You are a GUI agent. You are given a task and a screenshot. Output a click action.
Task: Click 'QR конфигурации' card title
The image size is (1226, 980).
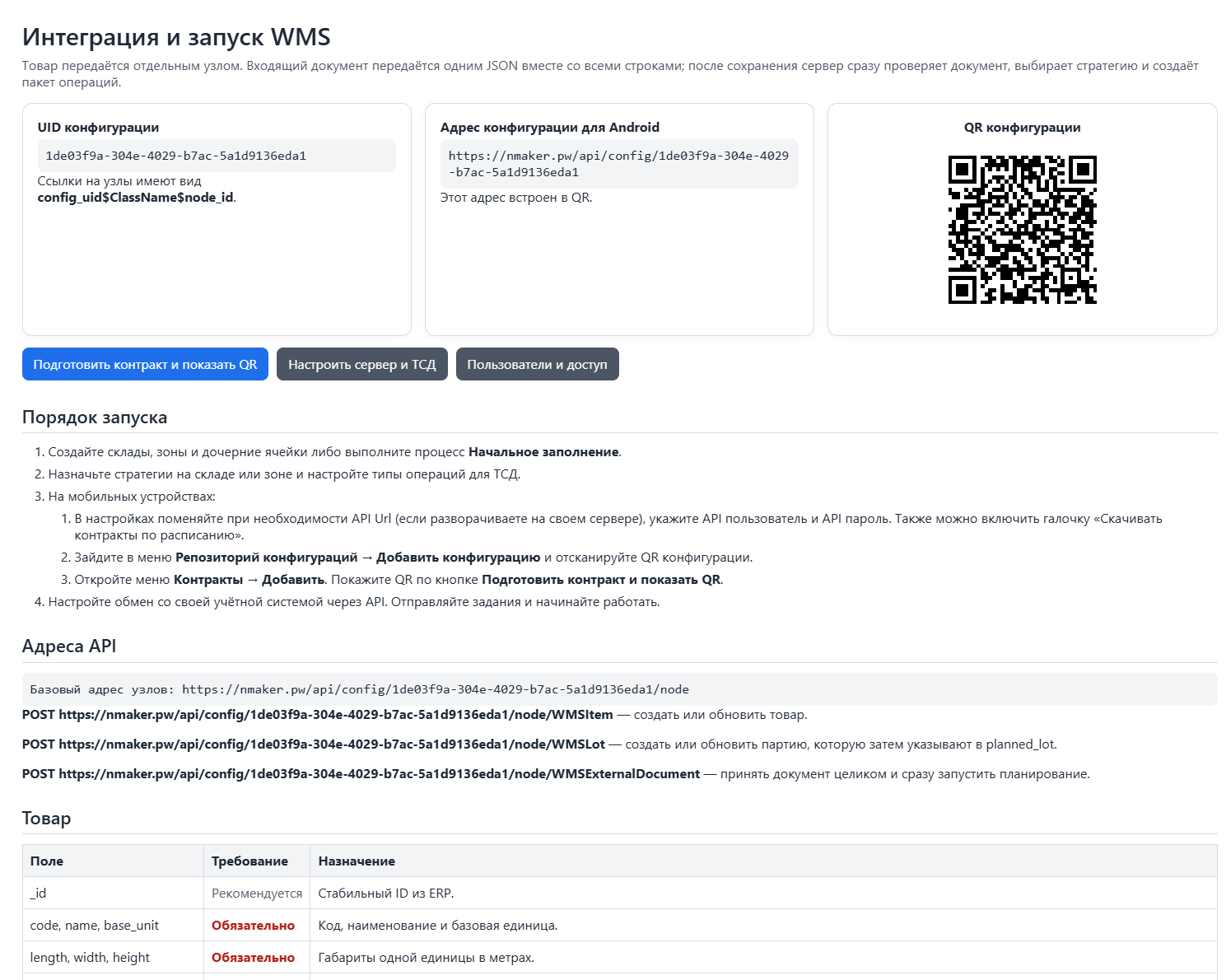point(1022,127)
